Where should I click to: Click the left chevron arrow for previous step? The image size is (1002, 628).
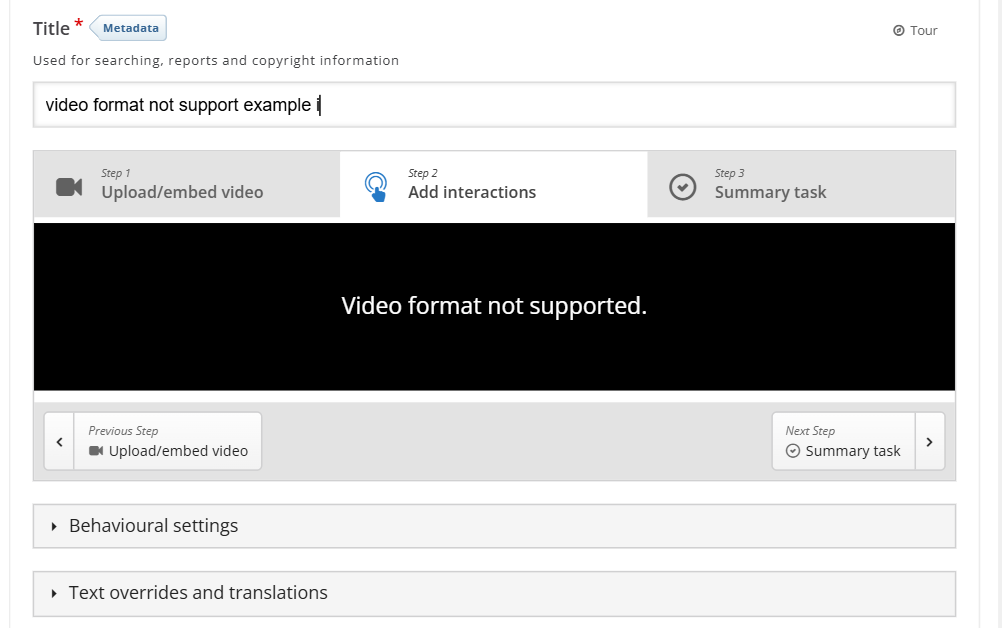pyautogui.click(x=59, y=441)
